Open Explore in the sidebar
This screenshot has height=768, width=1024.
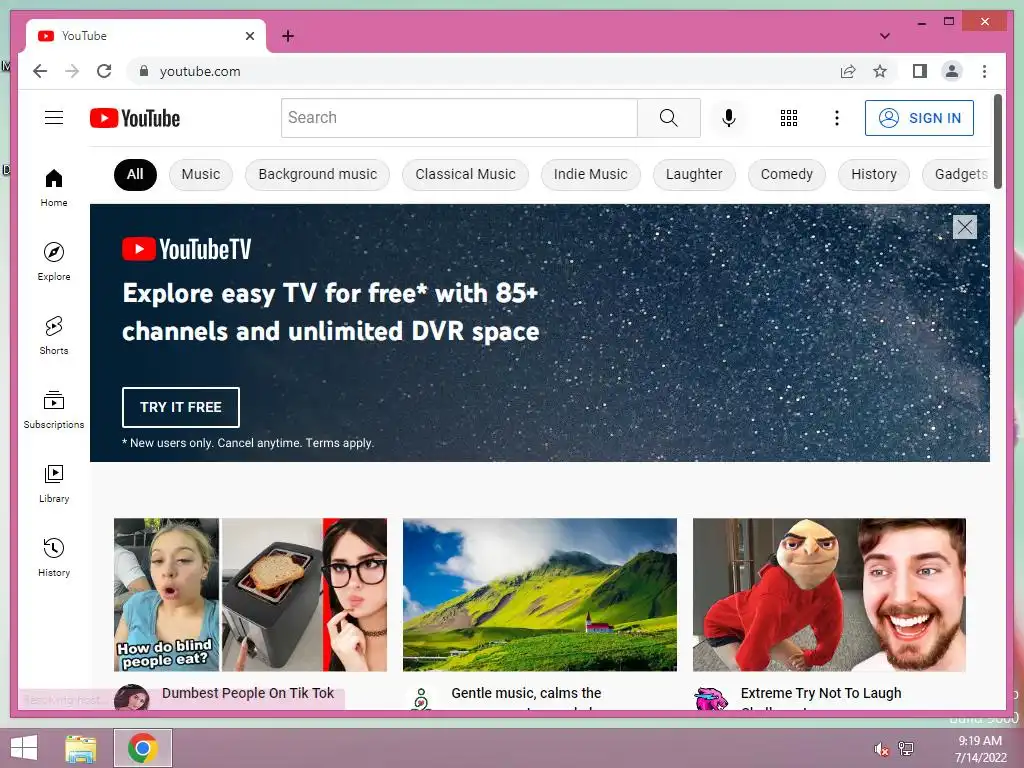pos(54,262)
